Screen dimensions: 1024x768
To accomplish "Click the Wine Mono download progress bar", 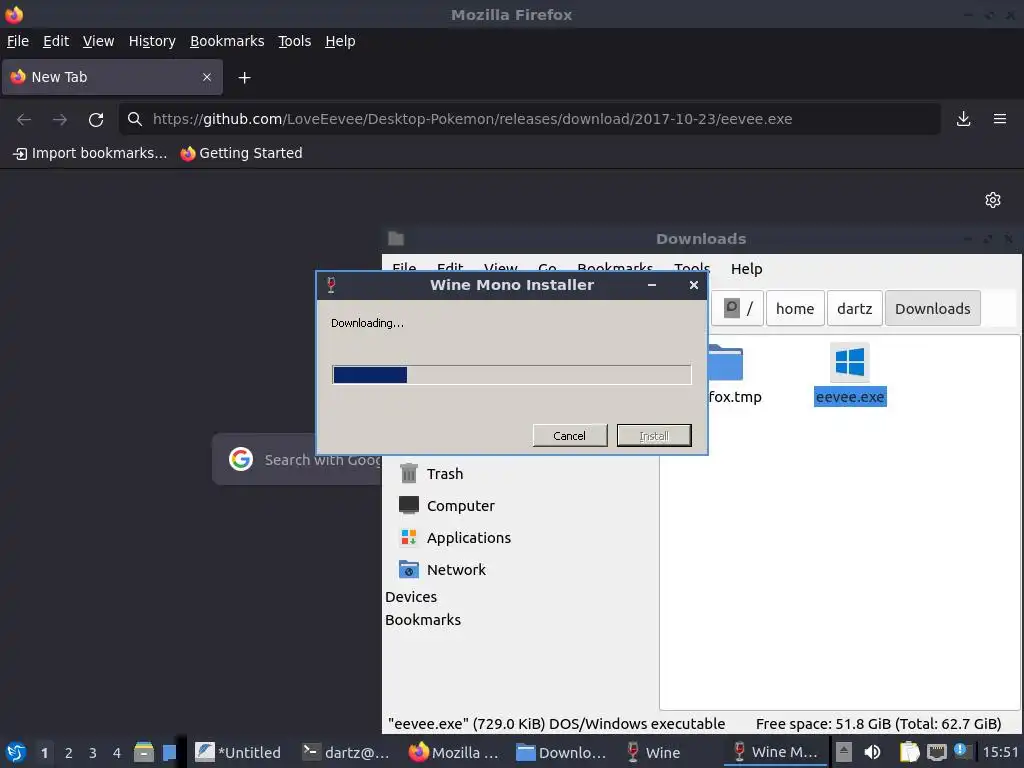I will (x=511, y=375).
